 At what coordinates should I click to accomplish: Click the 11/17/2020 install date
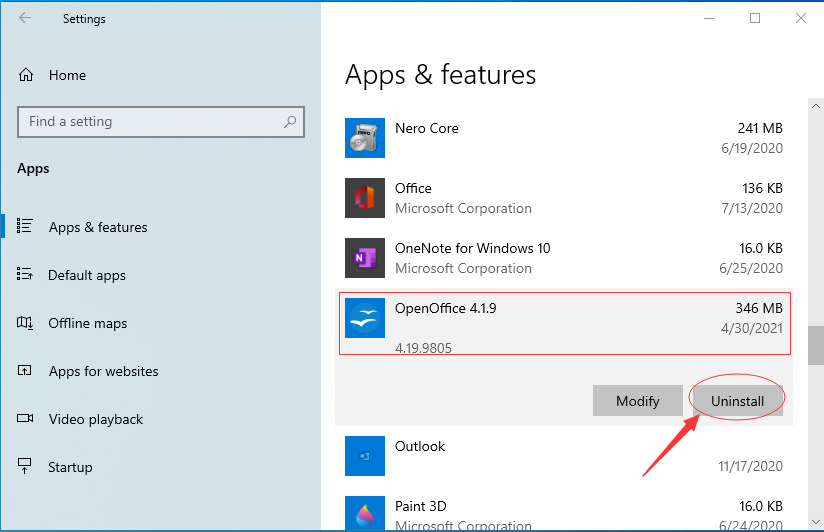coord(750,466)
